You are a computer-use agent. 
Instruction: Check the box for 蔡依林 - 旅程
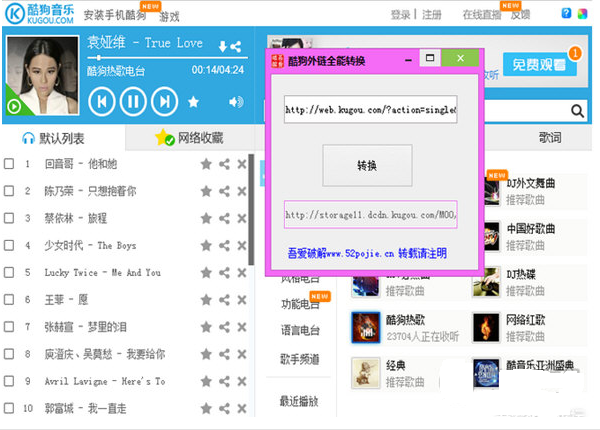(x=9, y=218)
